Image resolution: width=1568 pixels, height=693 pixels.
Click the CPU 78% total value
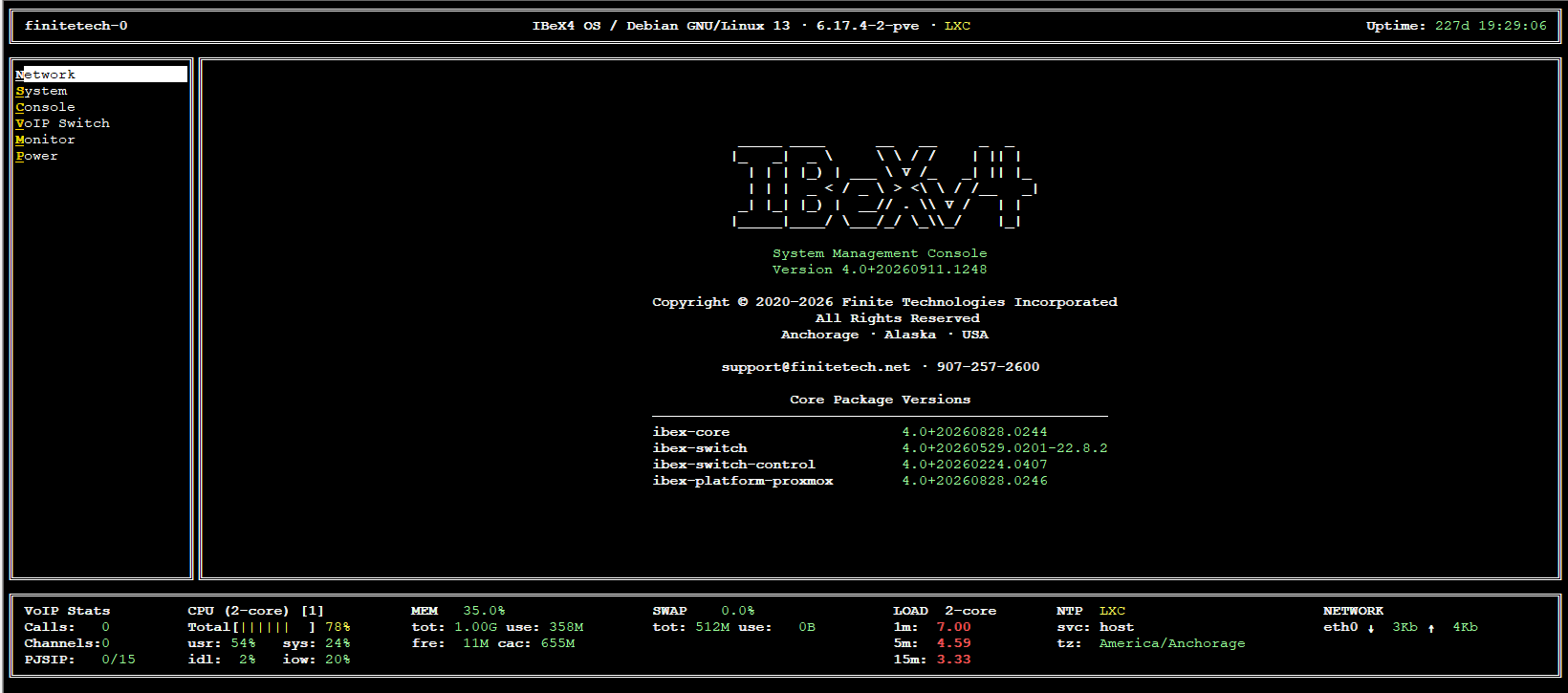[x=338, y=627]
